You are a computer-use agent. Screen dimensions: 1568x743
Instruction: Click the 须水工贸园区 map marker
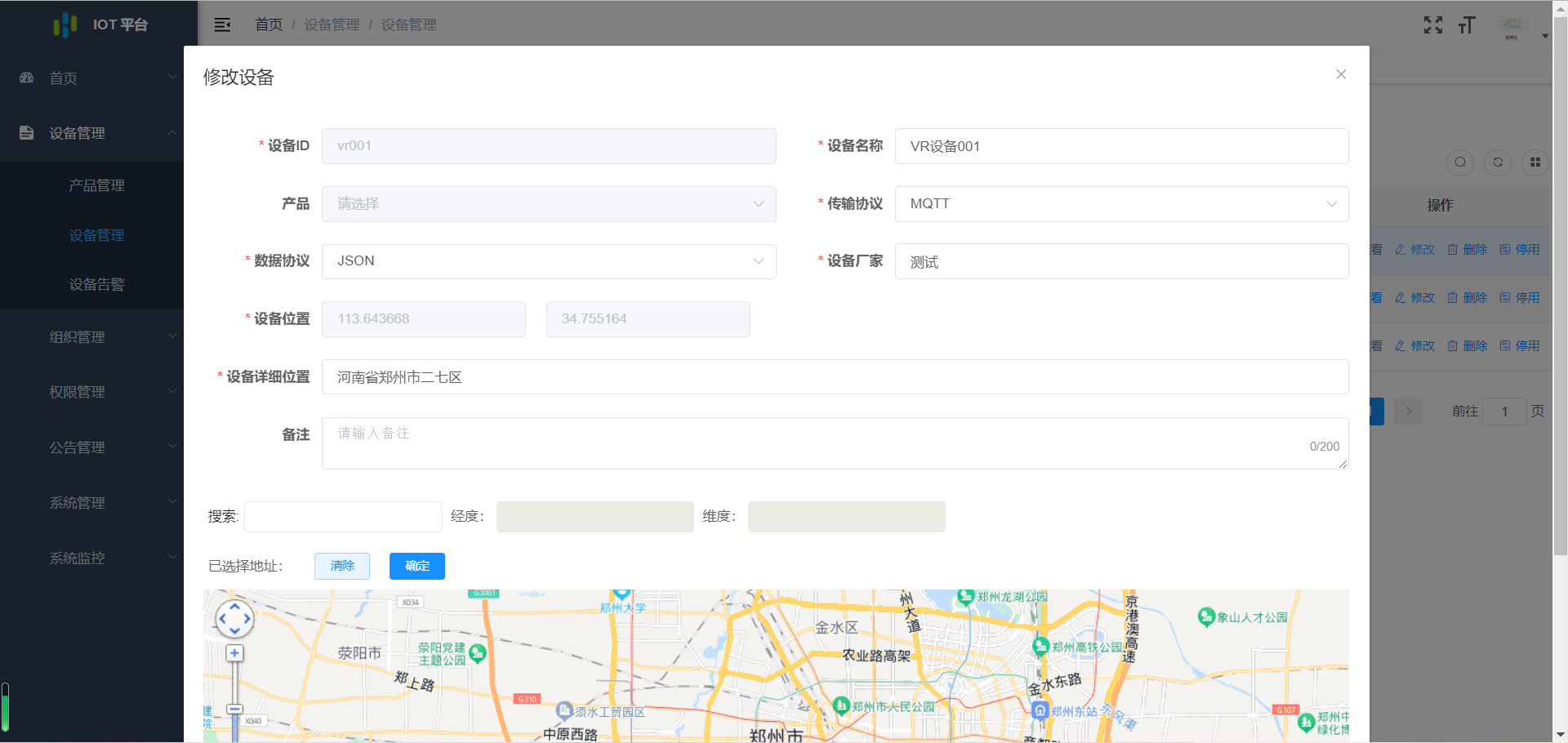tap(564, 711)
